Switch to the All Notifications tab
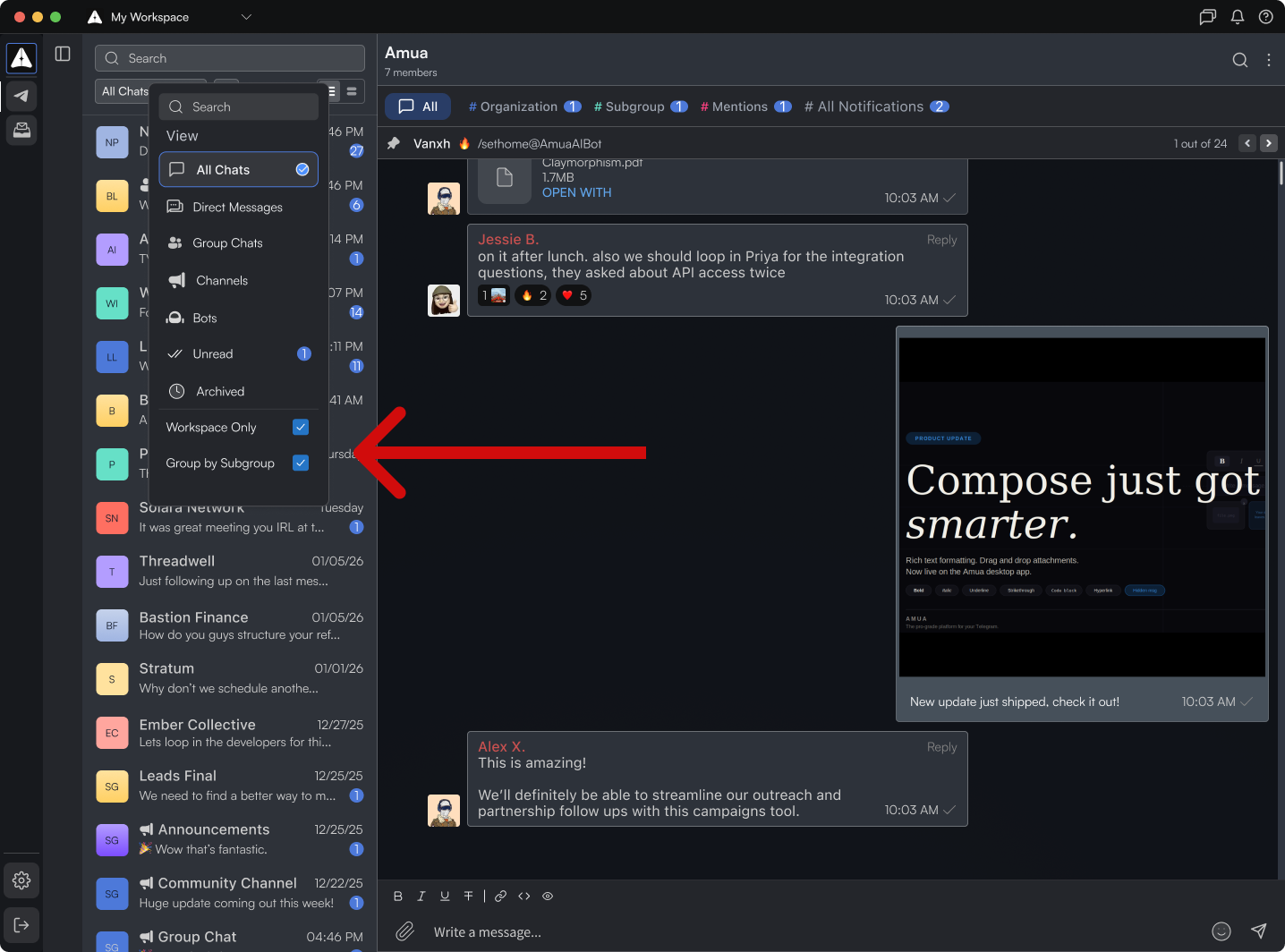Viewport: 1285px width, 952px height. click(x=877, y=106)
